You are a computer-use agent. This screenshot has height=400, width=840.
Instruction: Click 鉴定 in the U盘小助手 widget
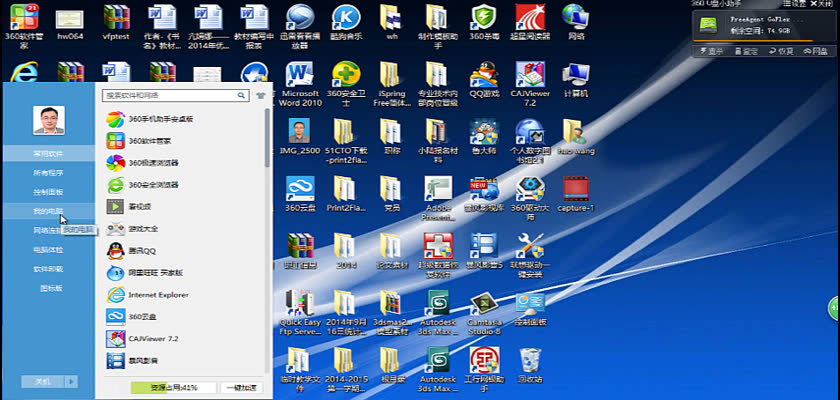click(746, 51)
